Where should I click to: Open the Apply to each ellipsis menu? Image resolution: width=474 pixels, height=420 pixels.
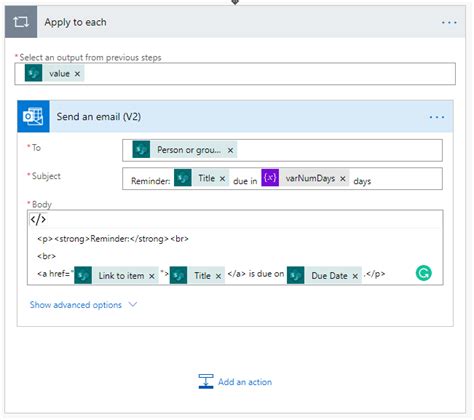point(449,22)
